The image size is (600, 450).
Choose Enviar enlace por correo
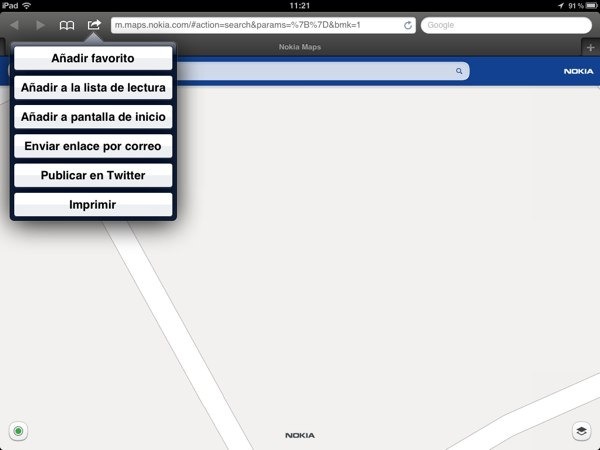coord(93,146)
